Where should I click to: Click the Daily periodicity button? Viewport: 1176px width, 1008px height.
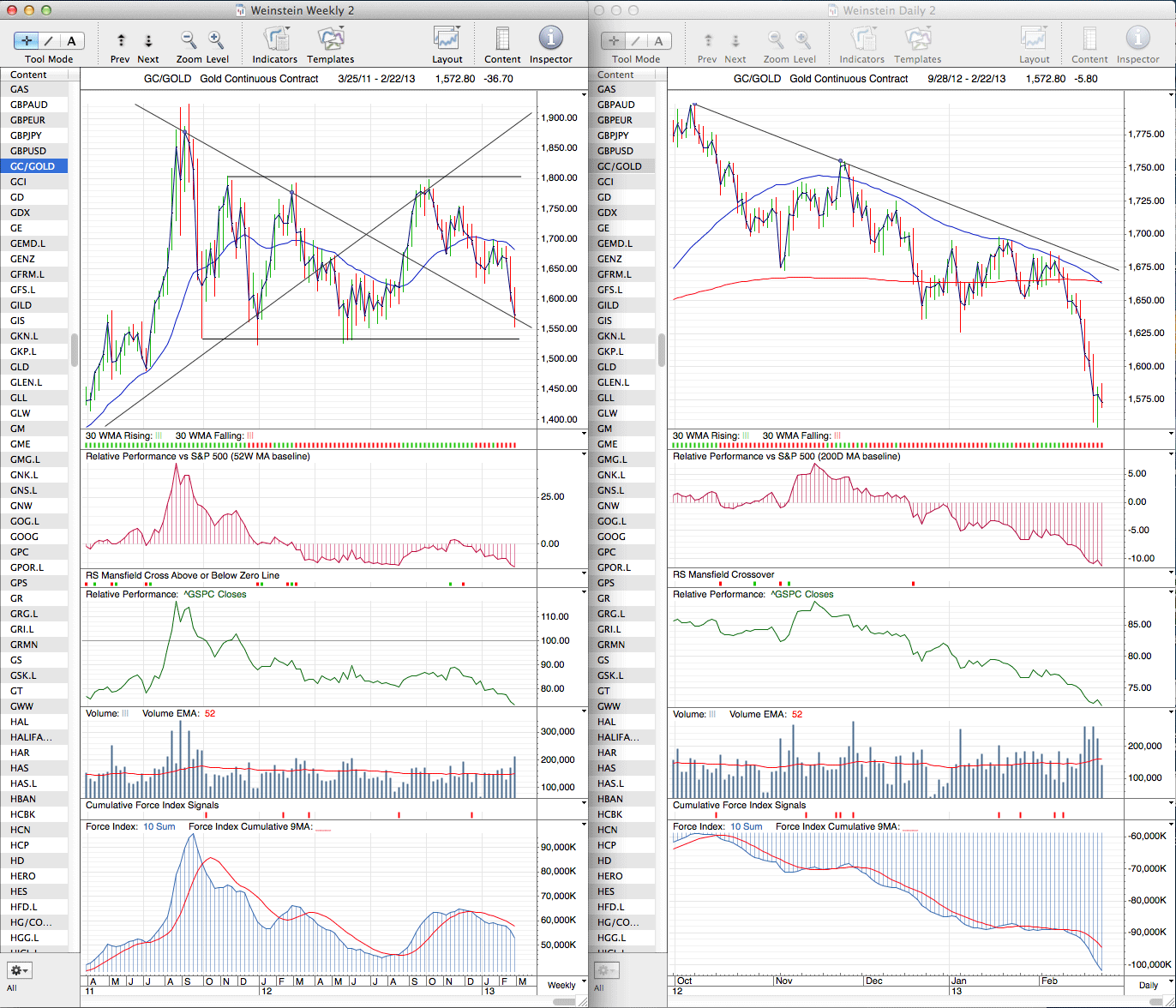(1149, 985)
